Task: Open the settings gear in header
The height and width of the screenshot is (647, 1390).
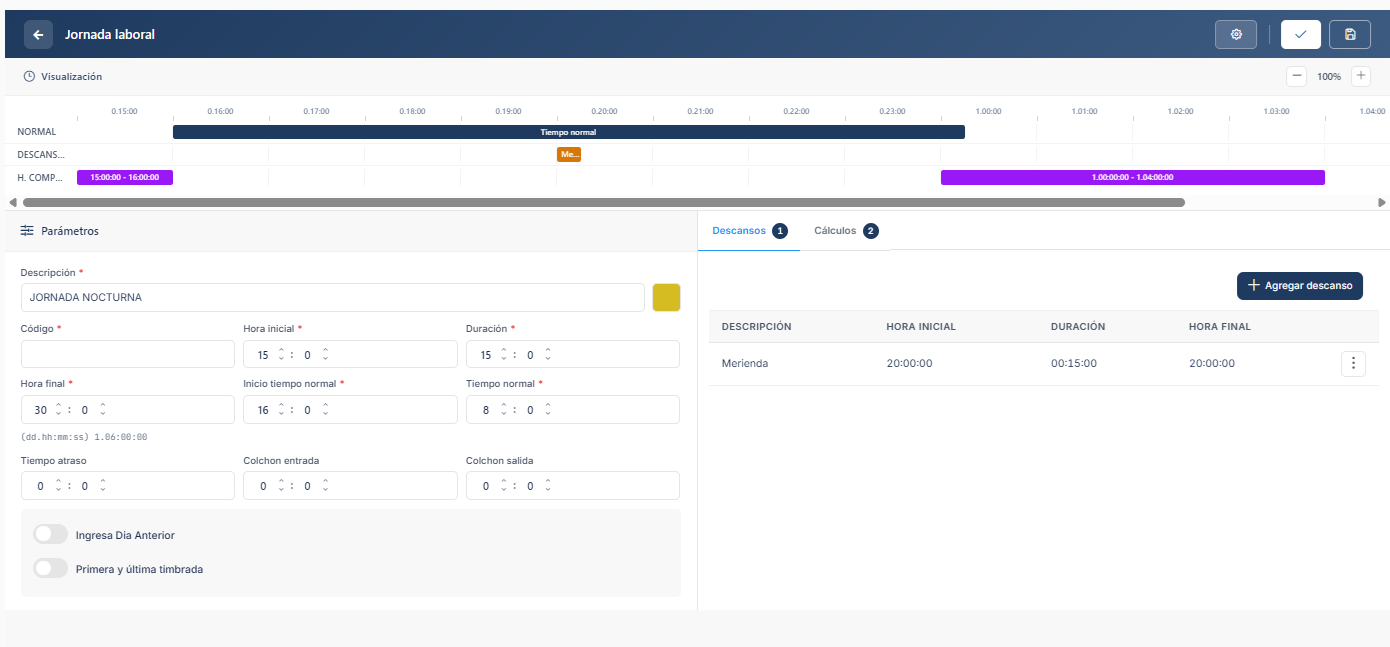Action: (1236, 35)
